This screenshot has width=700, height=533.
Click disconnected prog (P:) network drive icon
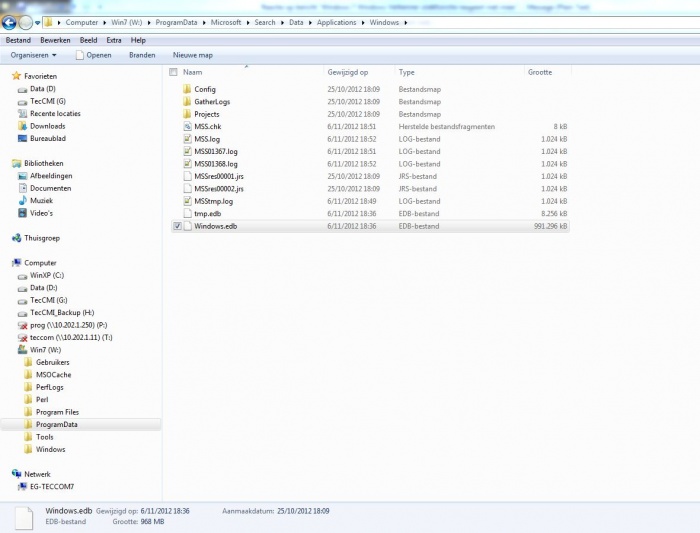22,325
